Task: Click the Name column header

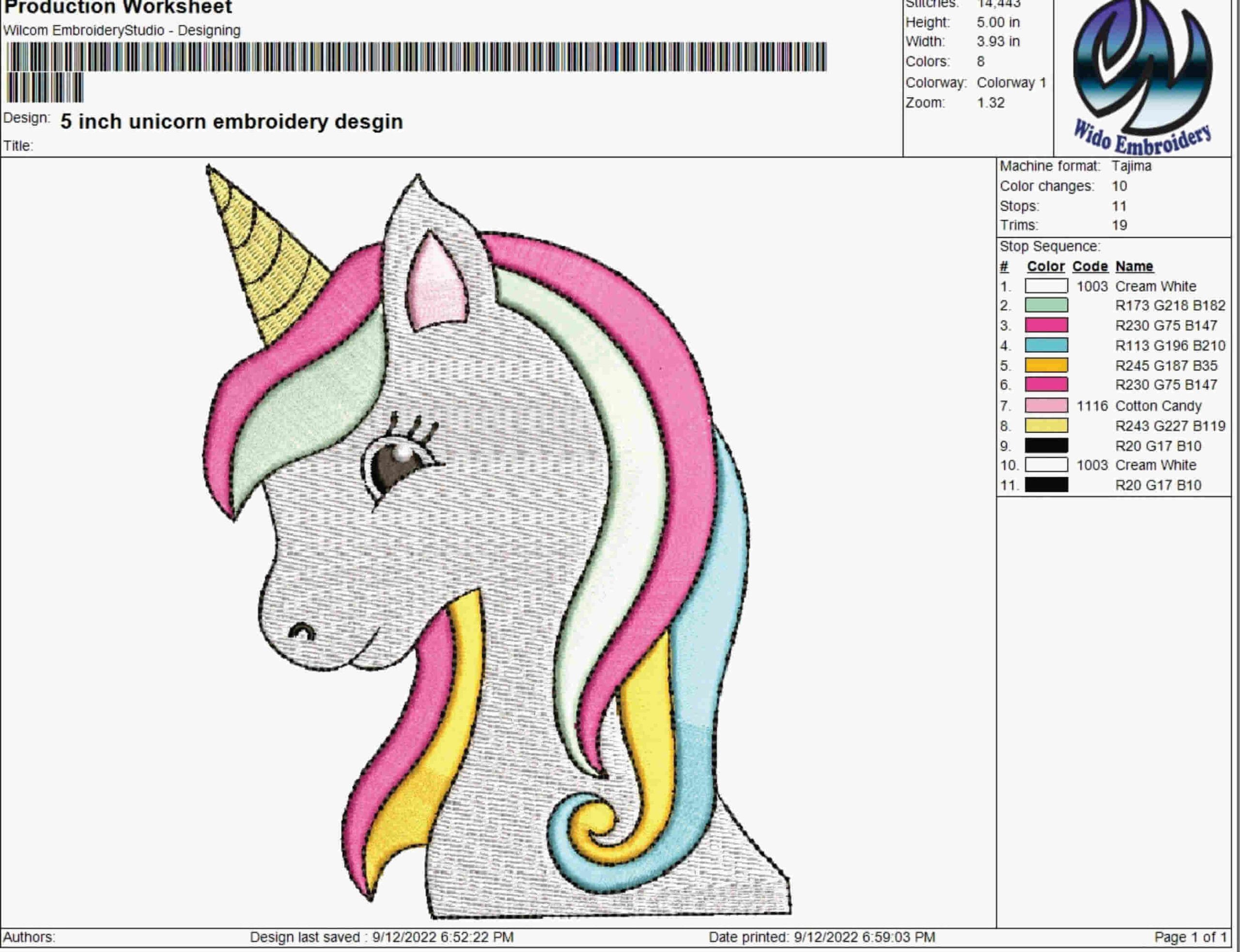Action: tap(1134, 266)
